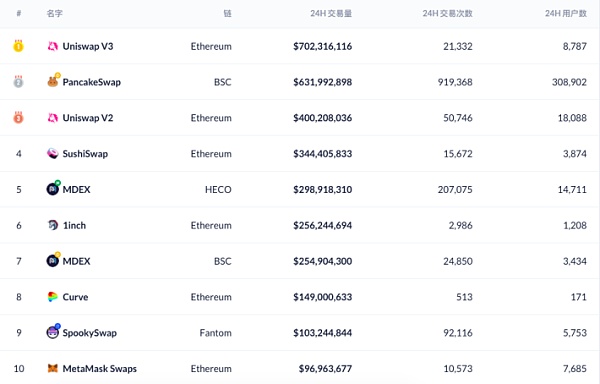Image resolution: width=600 pixels, height=384 pixels.
Task: Click the MetaMask fox icon
Action: coord(52,368)
